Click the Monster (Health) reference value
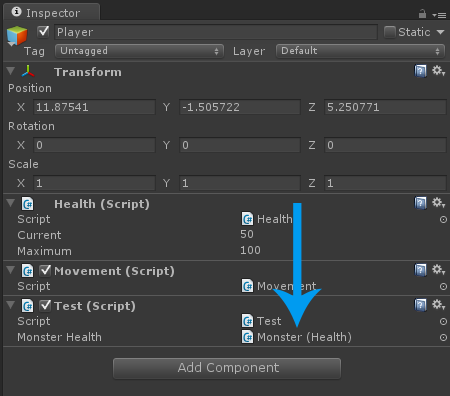 pyautogui.click(x=296, y=337)
